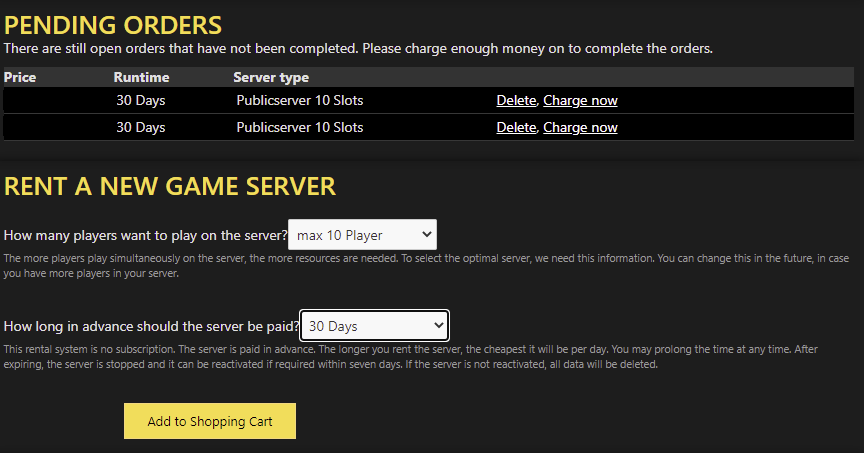
Task: Click the open orders notice text
Action: click(x=358, y=48)
